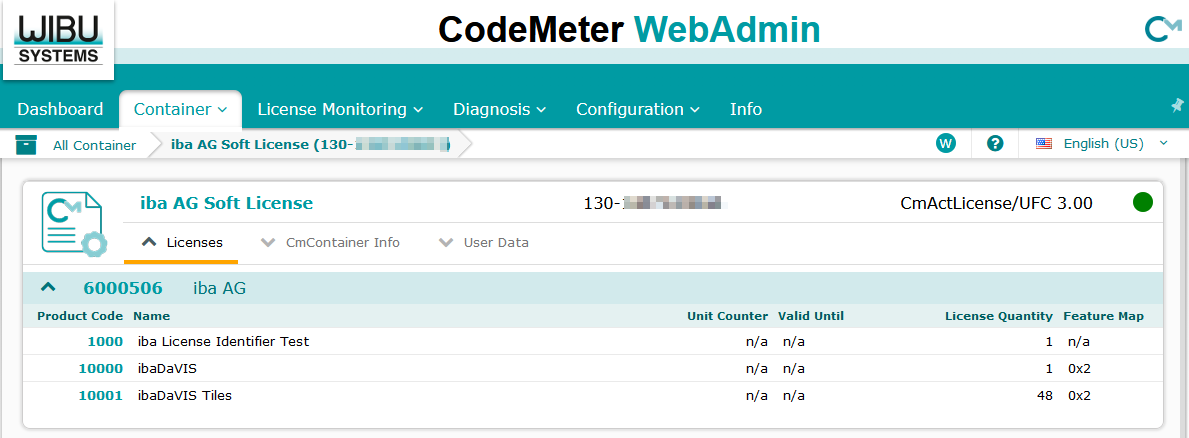
Task: Click the Feature Map column header
Action: (x=1103, y=316)
